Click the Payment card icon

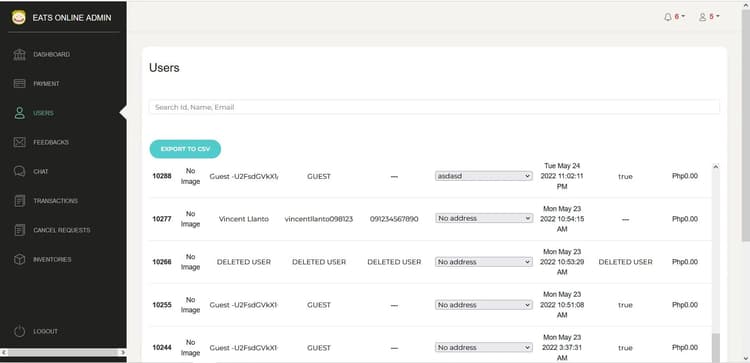tap(20, 84)
